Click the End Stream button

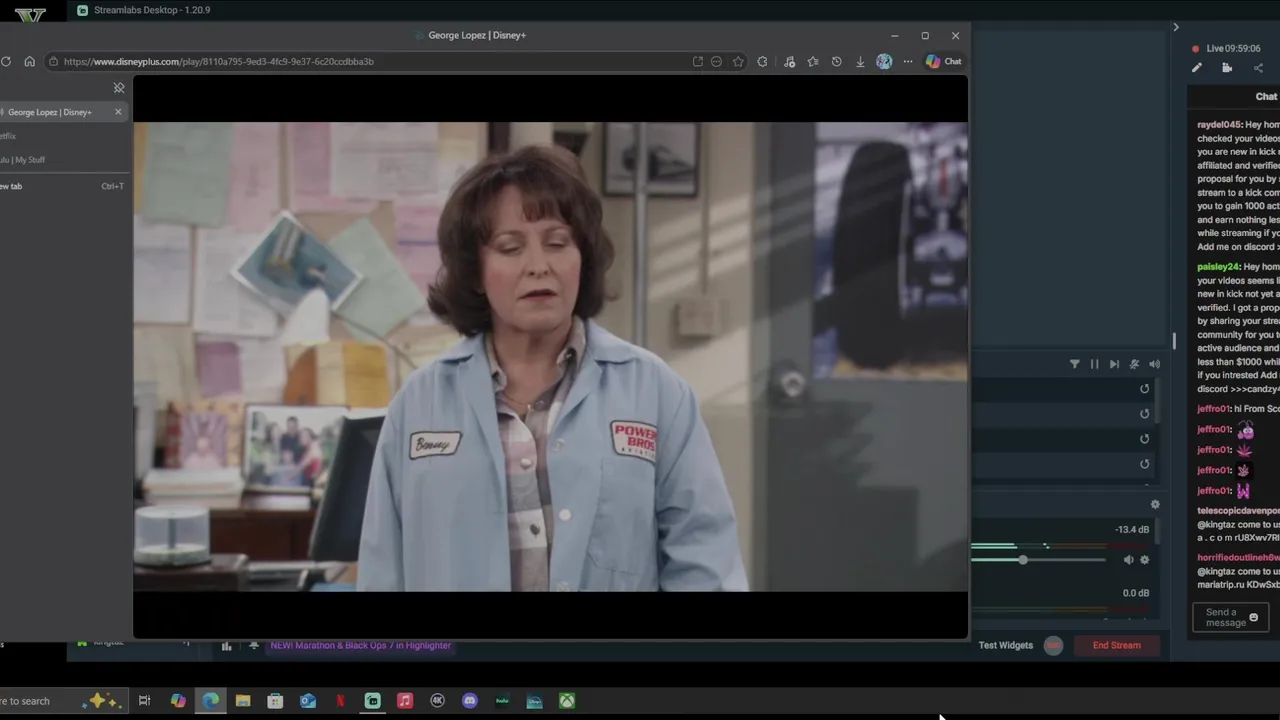point(1116,645)
